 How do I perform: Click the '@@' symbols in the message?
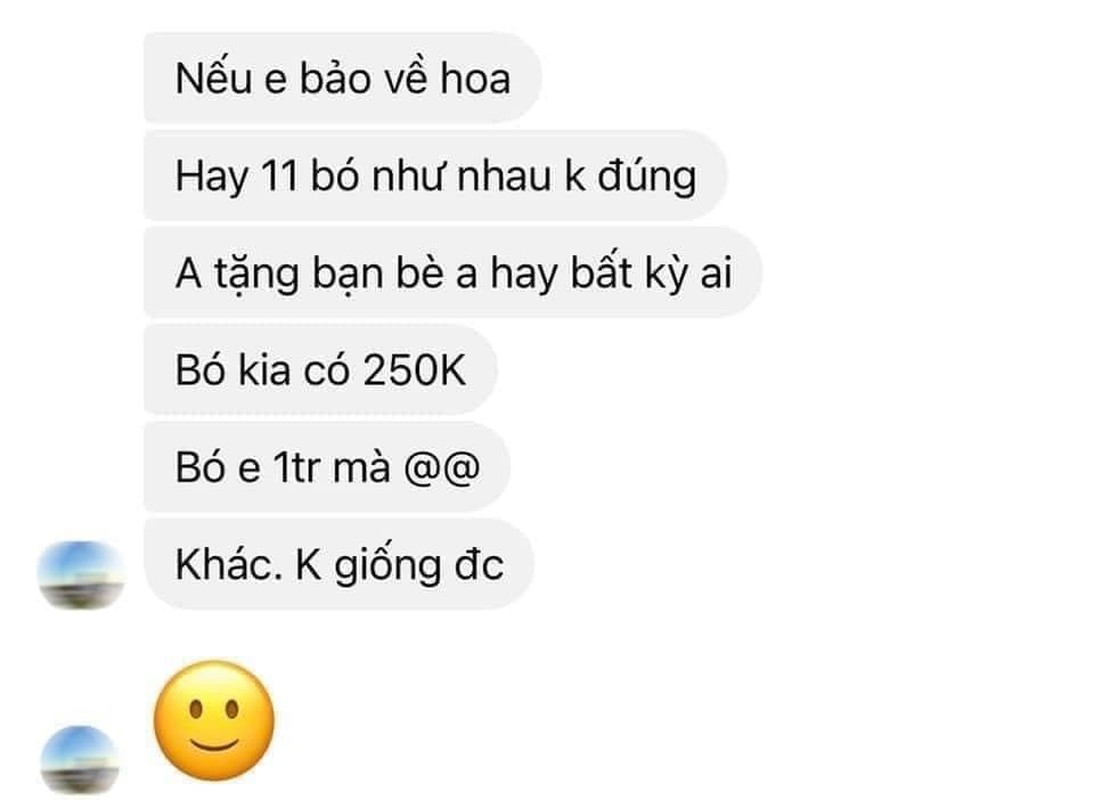point(442,467)
